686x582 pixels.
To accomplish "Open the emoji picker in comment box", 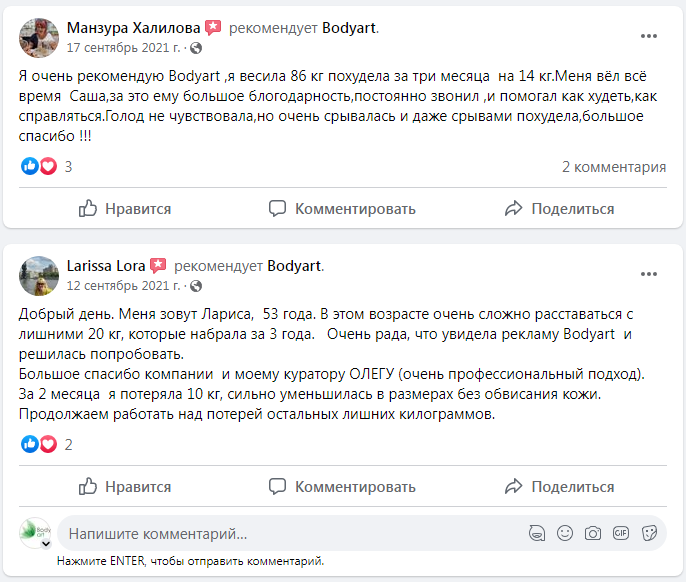I will (x=565, y=533).
